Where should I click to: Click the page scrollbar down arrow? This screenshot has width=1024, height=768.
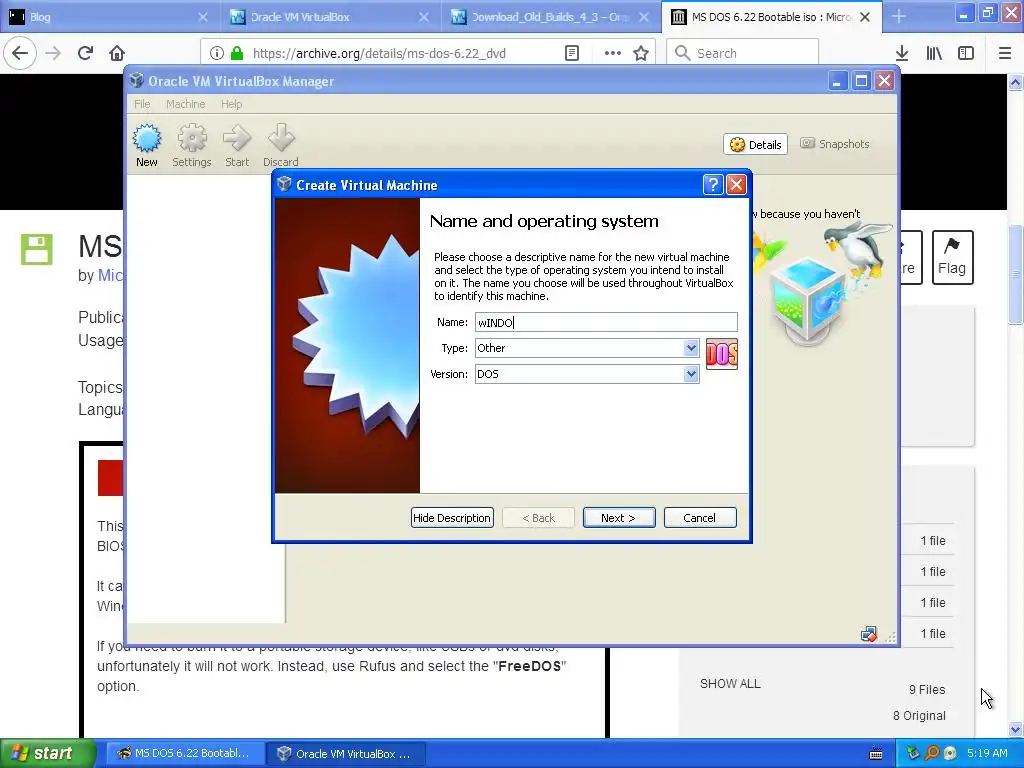tap(1016, 729)
